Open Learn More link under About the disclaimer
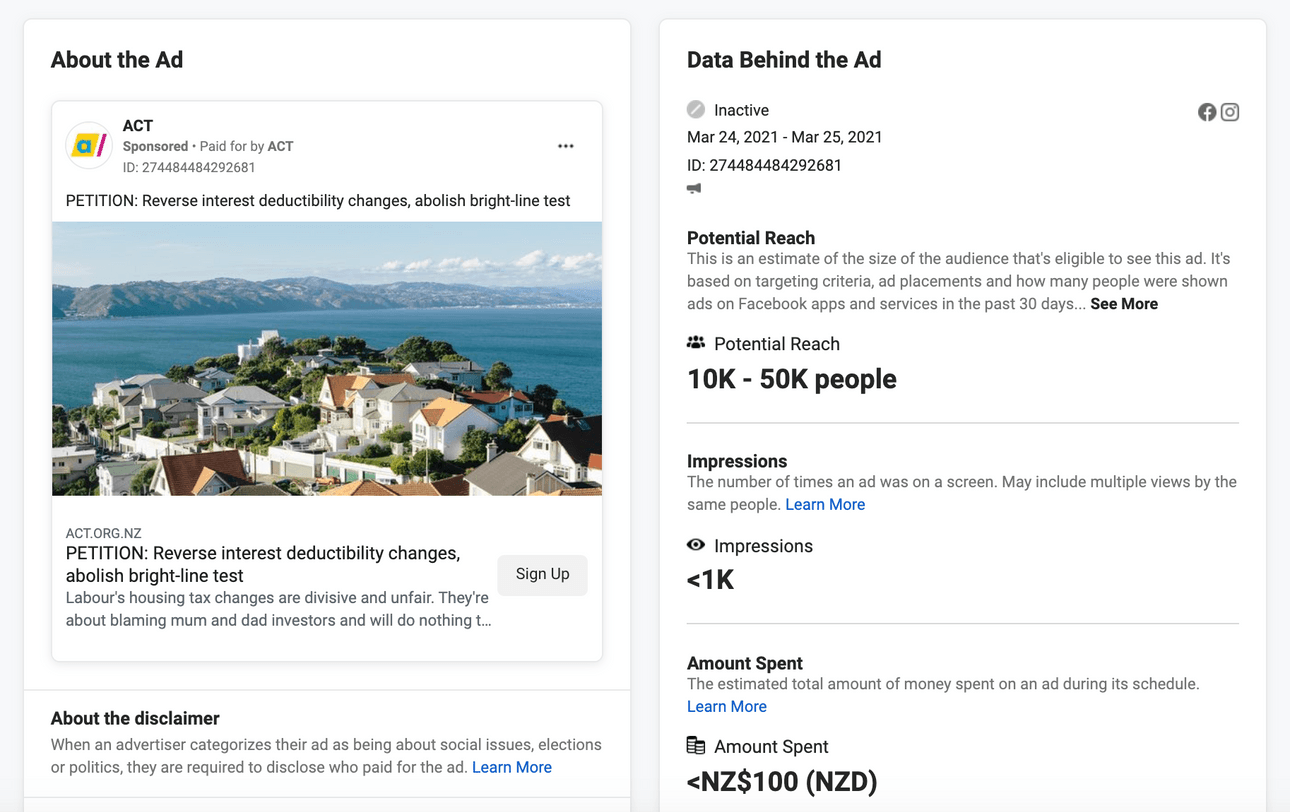Screen dimensions: 1290x812 click(x=511, y=767)
